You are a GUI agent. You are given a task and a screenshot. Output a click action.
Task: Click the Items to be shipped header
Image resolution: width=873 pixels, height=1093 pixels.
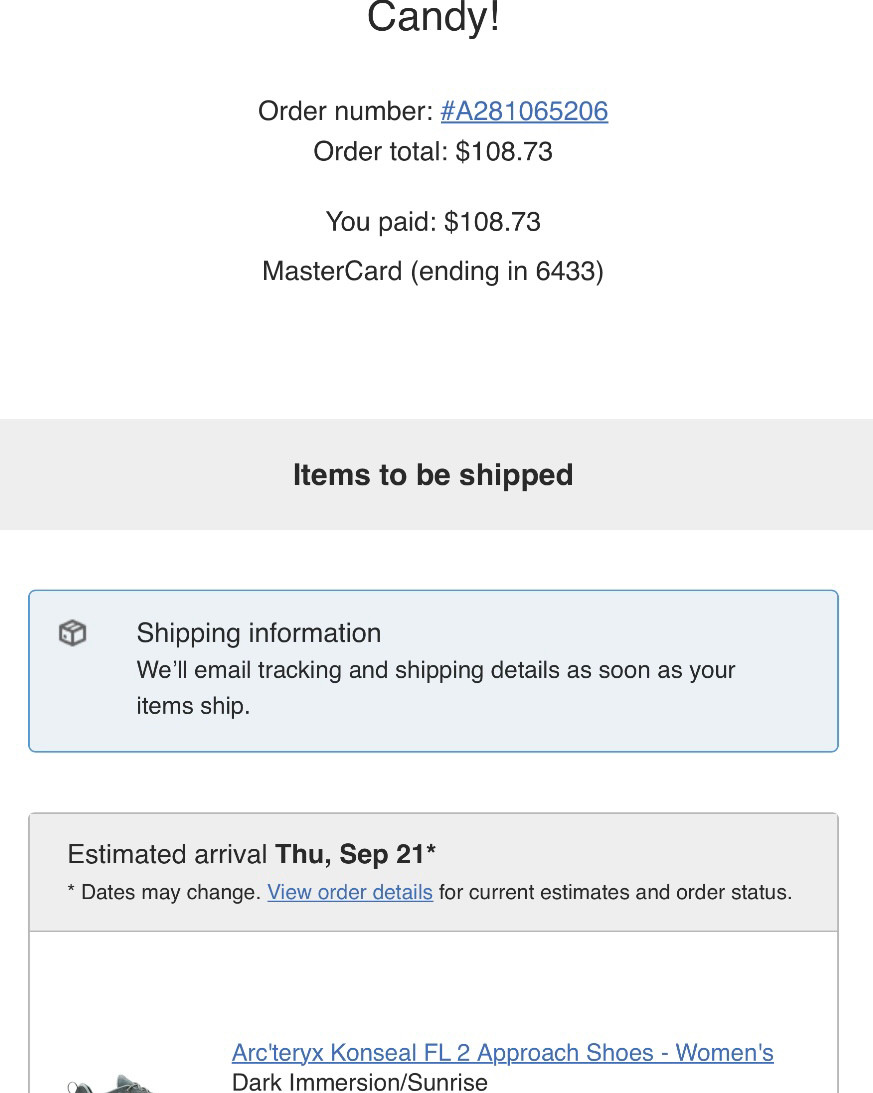(x=433, y=475)
